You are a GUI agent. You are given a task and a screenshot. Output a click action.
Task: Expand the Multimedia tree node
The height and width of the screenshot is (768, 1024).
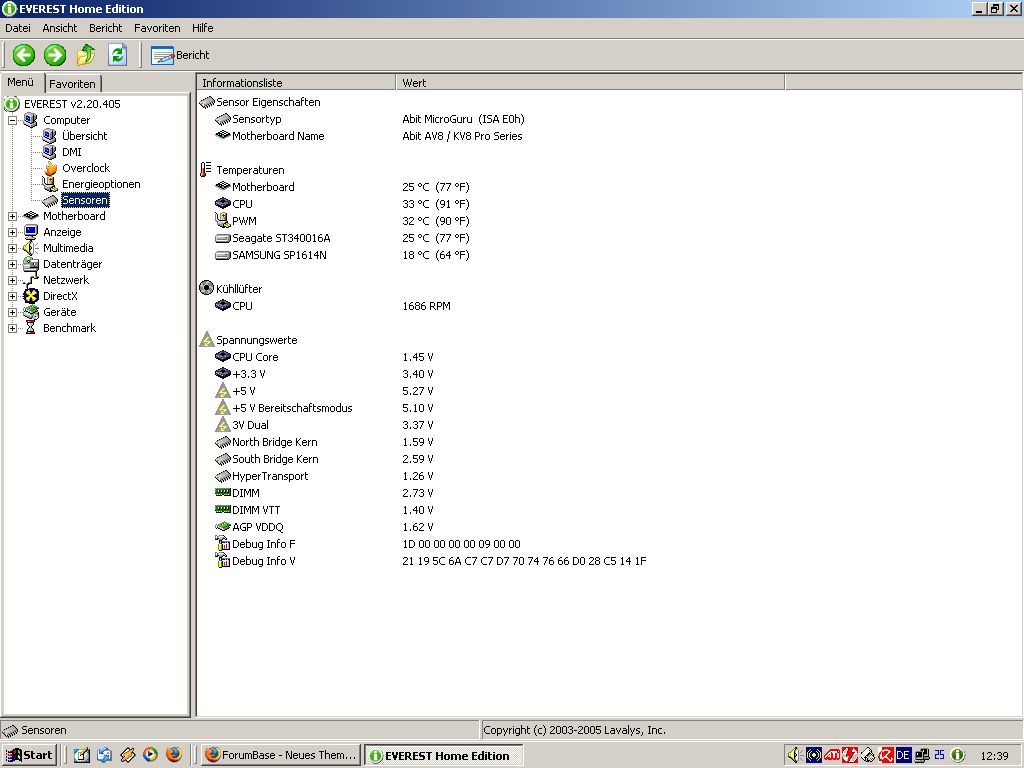tap(12, 248)
